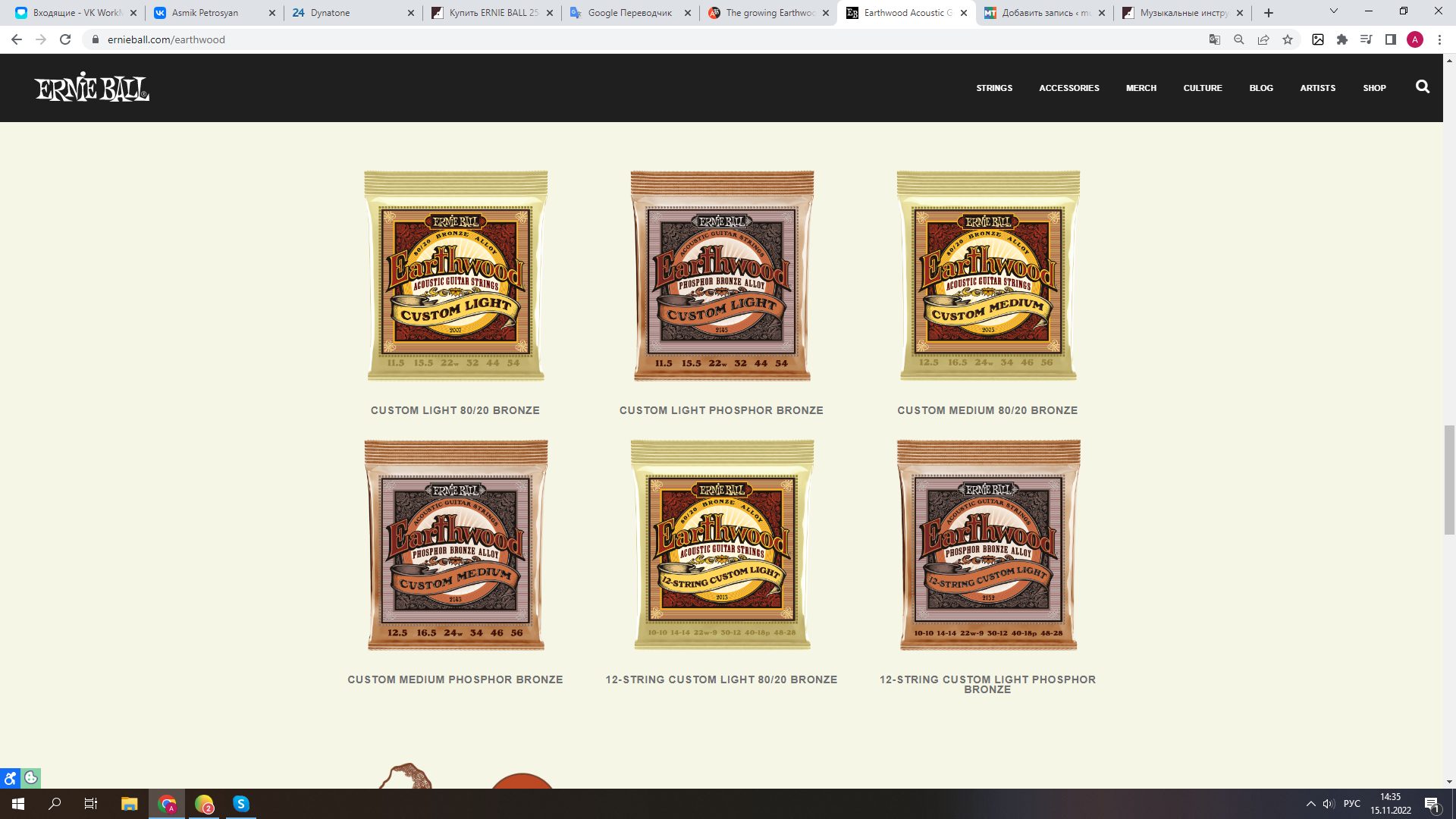Click Custom Medium Phosphor Bronze pack image
Viewport: 1456px width, 819px height.
[x=456, y=545]
